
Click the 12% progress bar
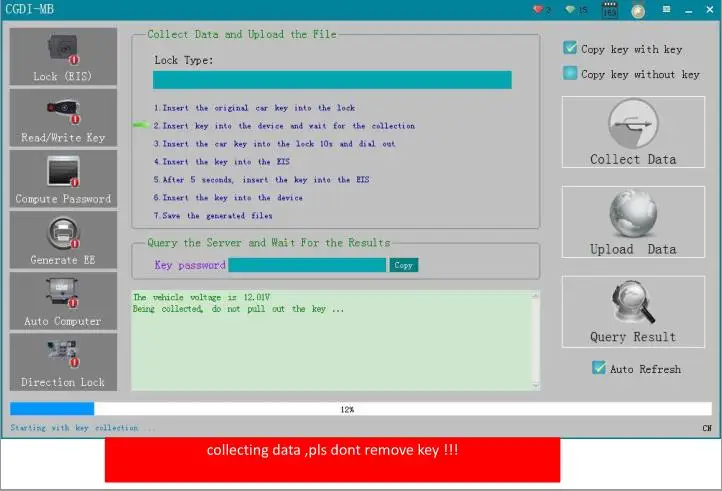point(361,409)
